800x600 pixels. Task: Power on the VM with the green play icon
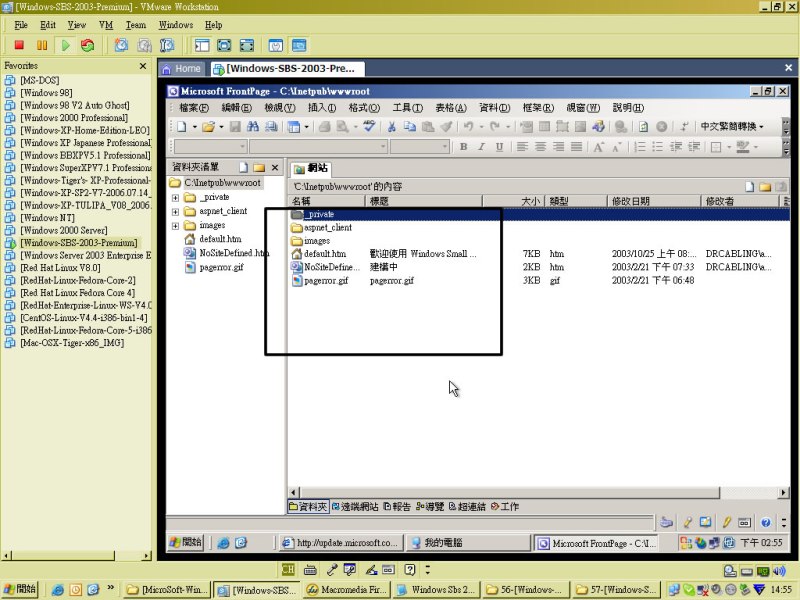click(x=65, y=45)
